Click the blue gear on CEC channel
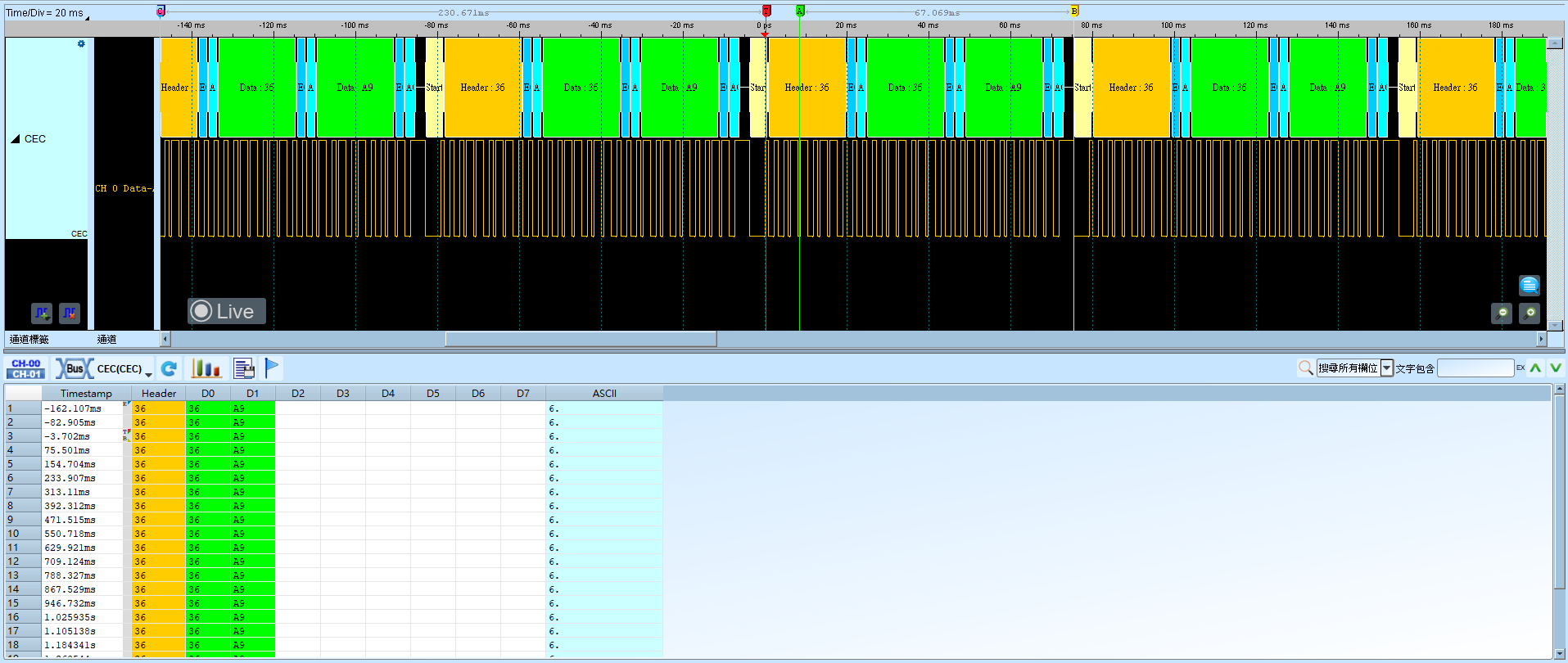The width and height of the screenshot is (1568, 663). [x=81, y=44]
